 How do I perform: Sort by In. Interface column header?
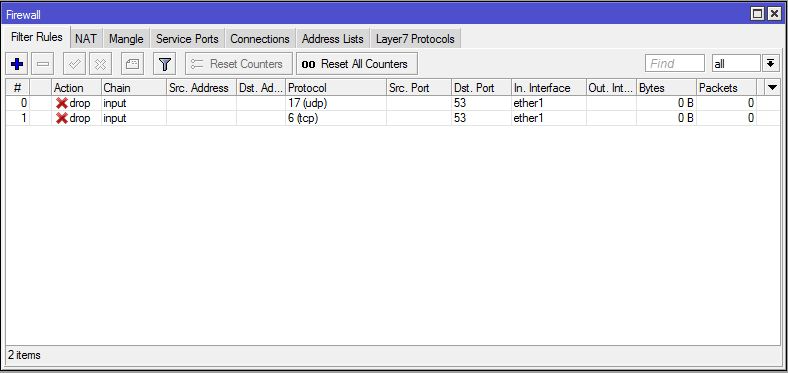tap(548, 87)
